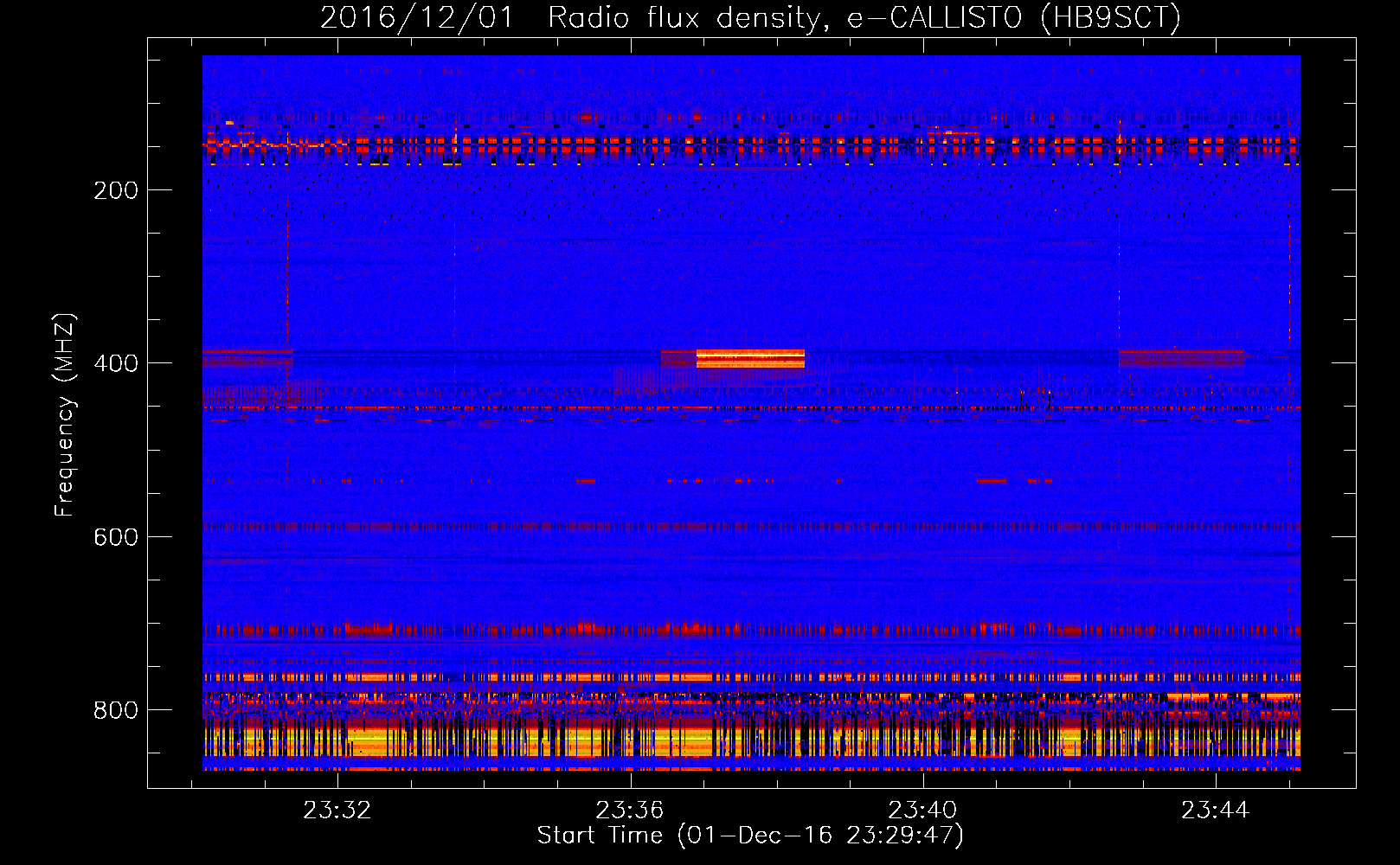This screenshot has width=1400, height=865.
Task: Click the 23:36 time tick label
Action: 630,810
